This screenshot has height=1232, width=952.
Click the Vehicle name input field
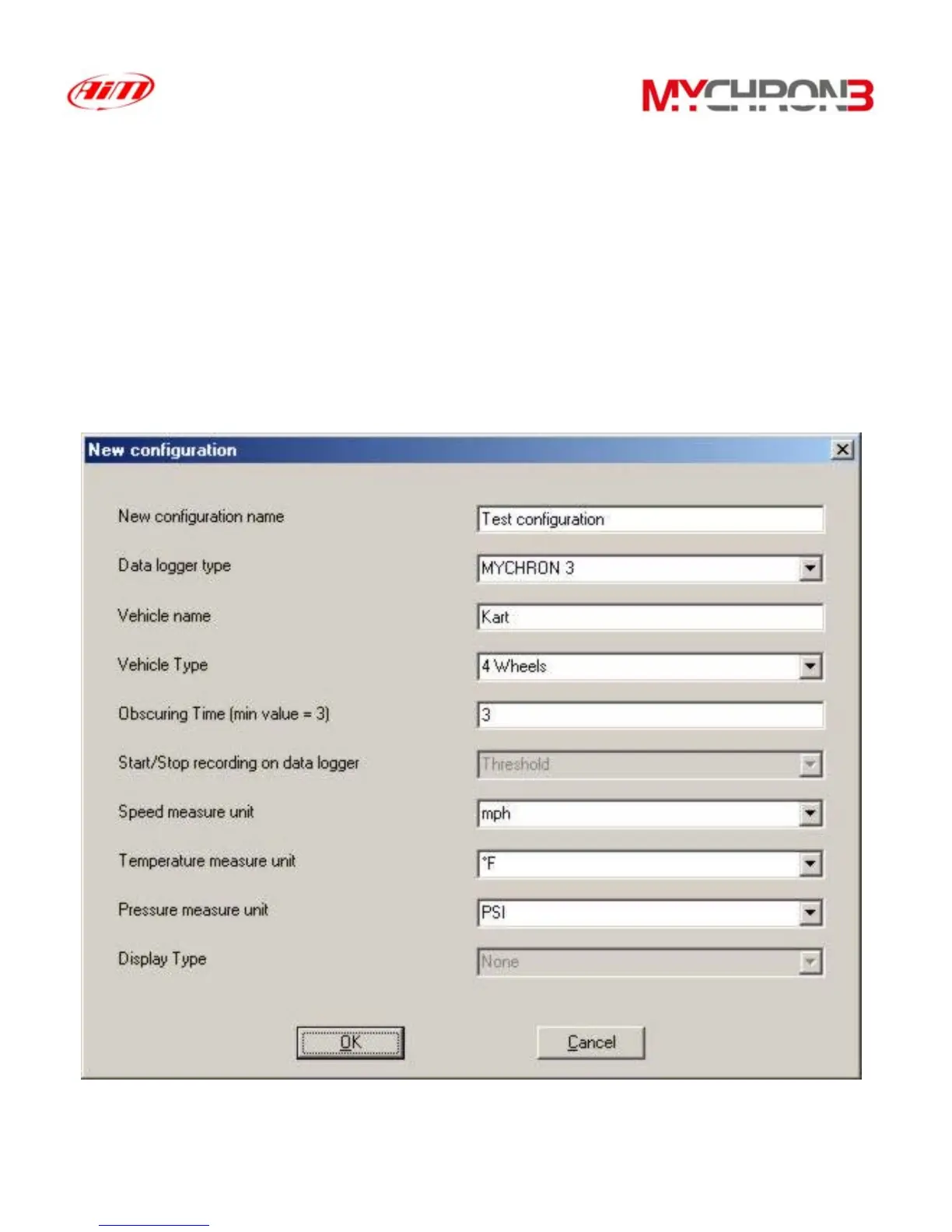(650, 618)
